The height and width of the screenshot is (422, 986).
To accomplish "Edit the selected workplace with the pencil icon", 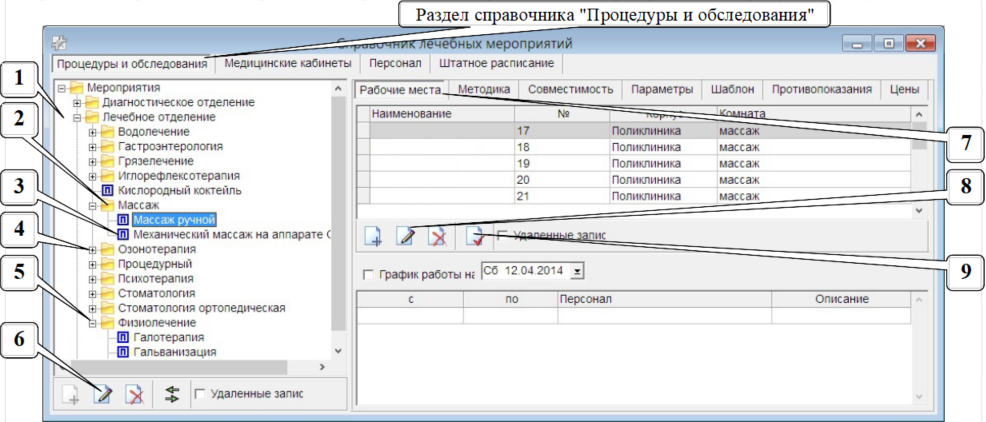I will [x=406, y=236].
